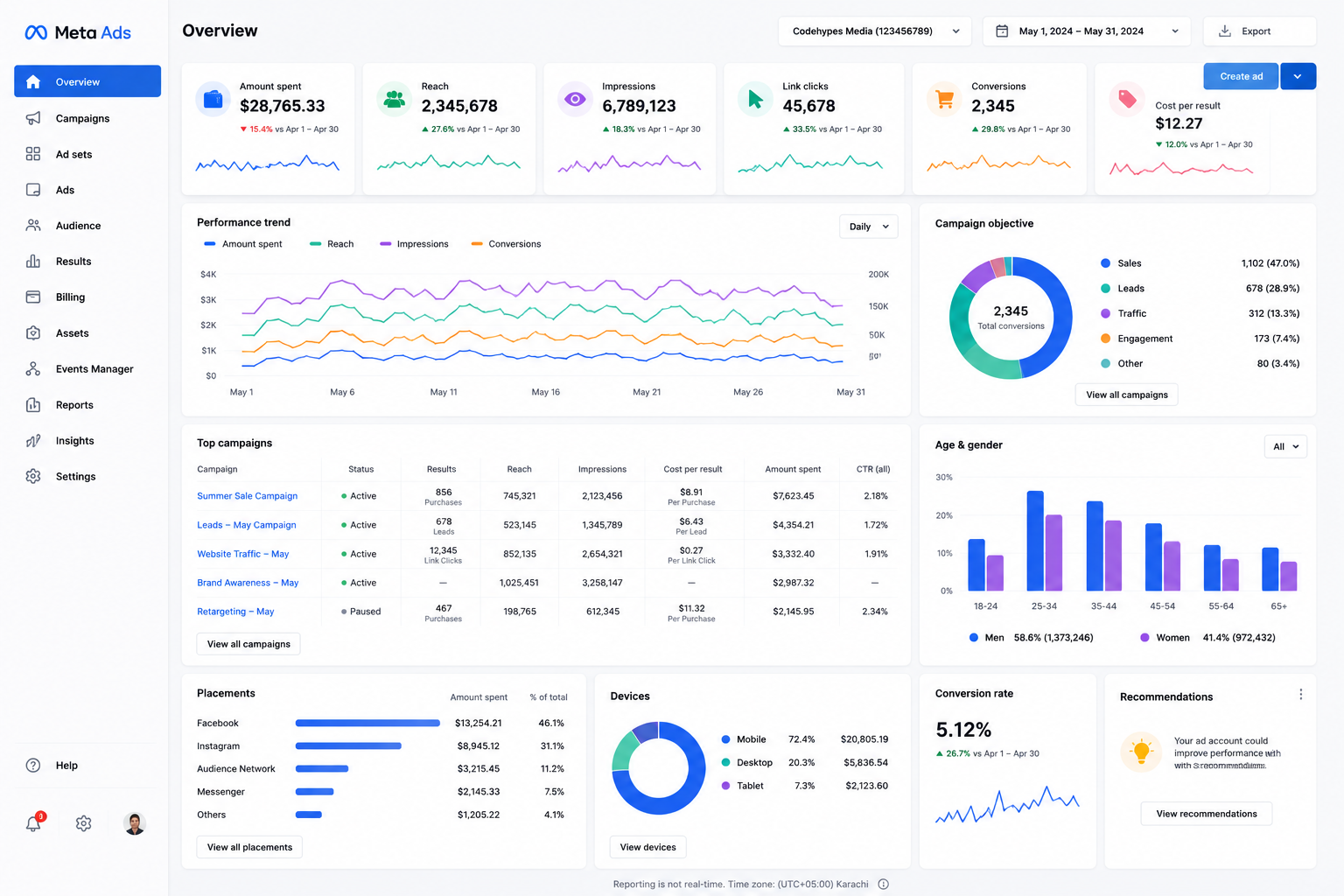Click the Settings gear icon beside Settings label
Screen dimensions: 1344x896
(33, 477)
